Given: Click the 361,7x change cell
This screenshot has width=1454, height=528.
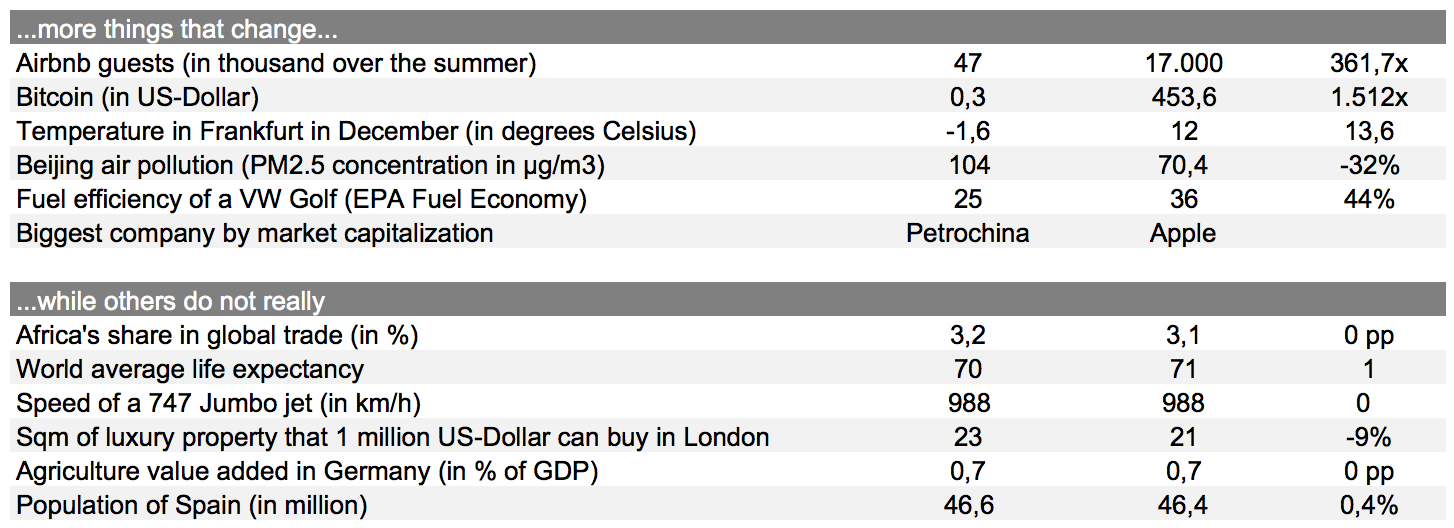Looking at the screenshot, I should pos(1367,64).
